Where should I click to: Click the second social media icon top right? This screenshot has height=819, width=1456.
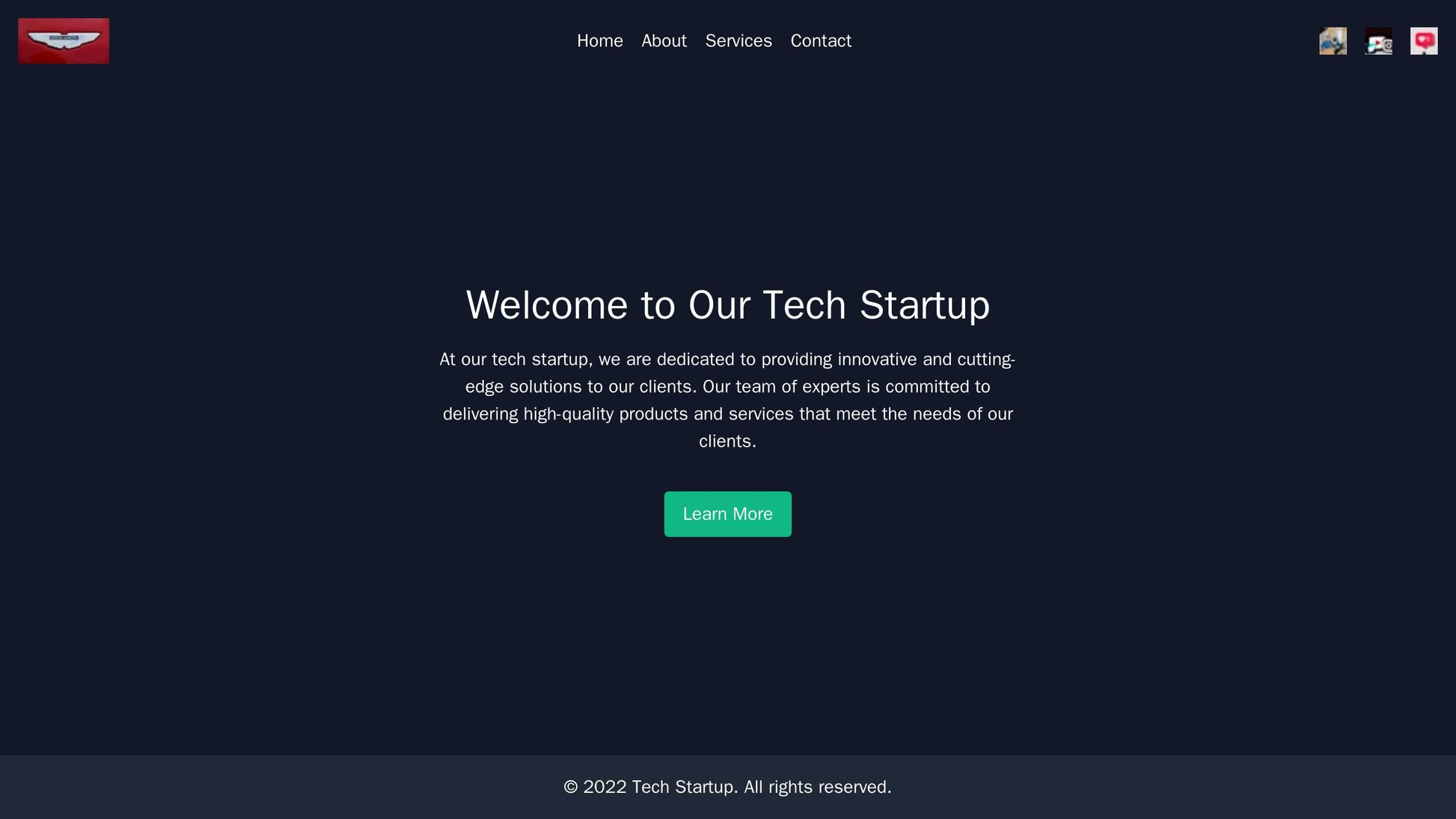coord(1378,41)
